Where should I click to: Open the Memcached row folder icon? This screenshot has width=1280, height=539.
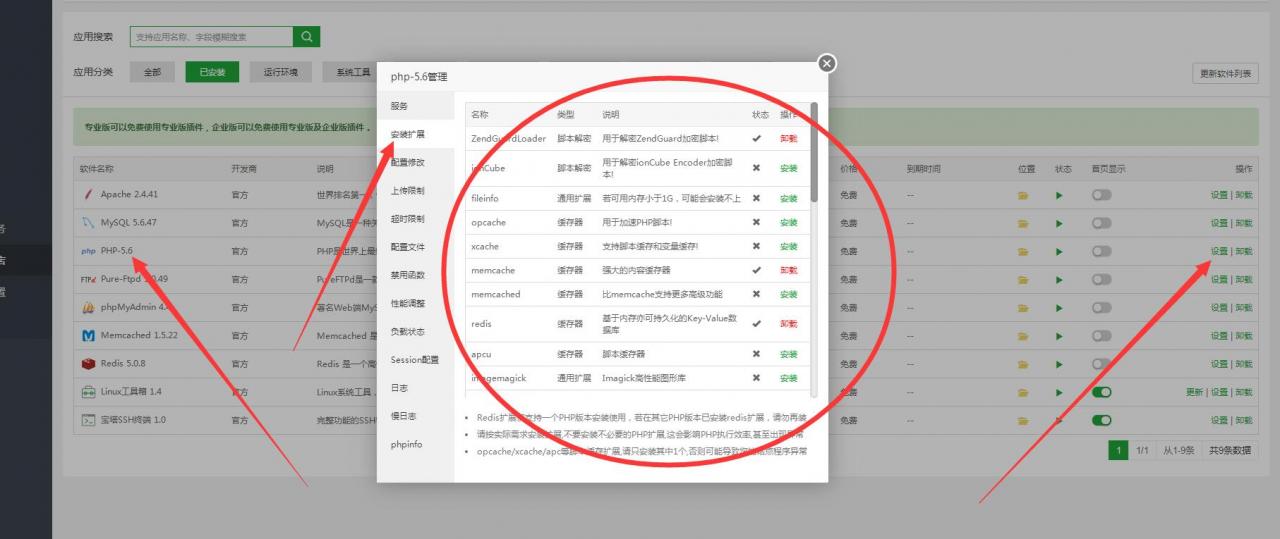[1023, 335]
